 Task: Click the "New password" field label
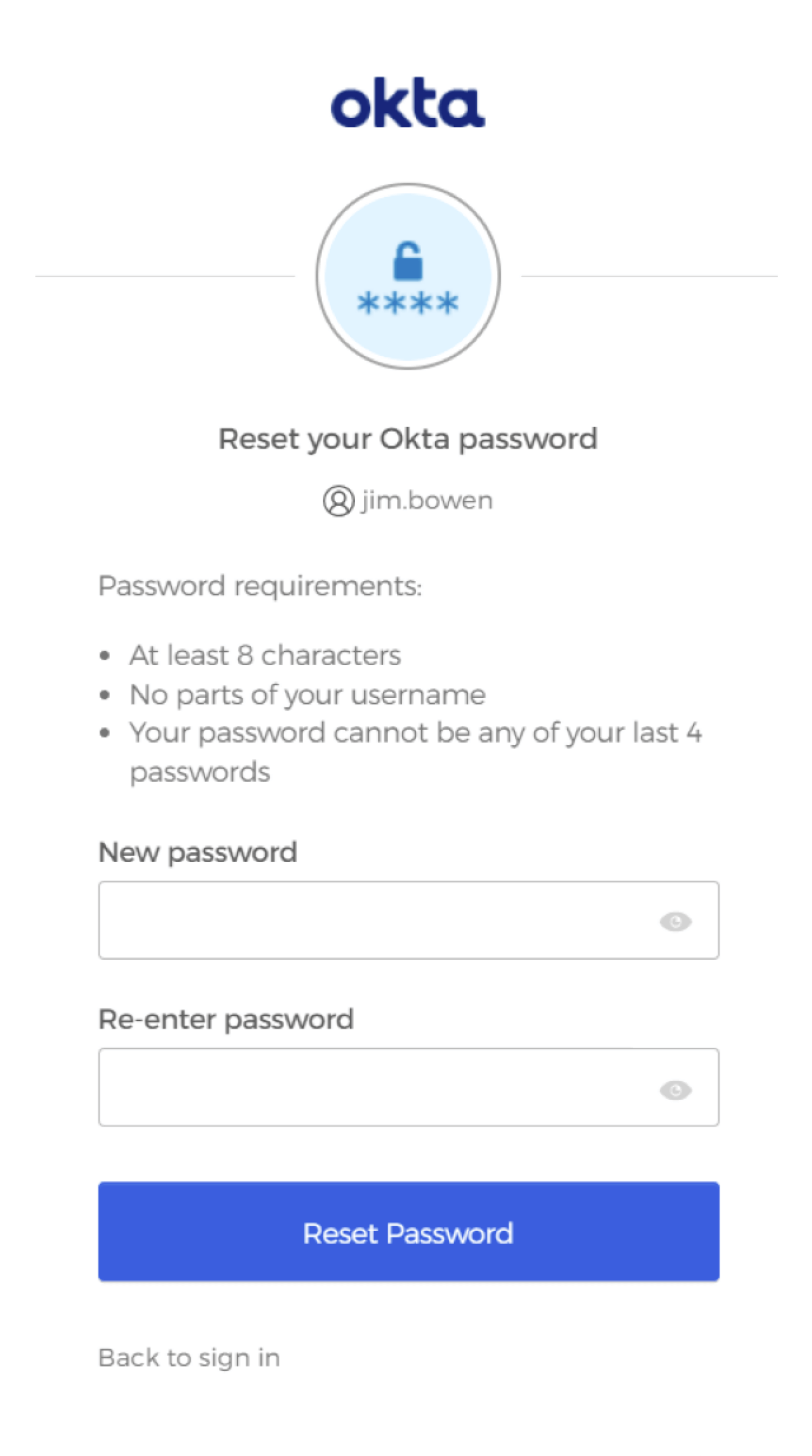point(197,852)
